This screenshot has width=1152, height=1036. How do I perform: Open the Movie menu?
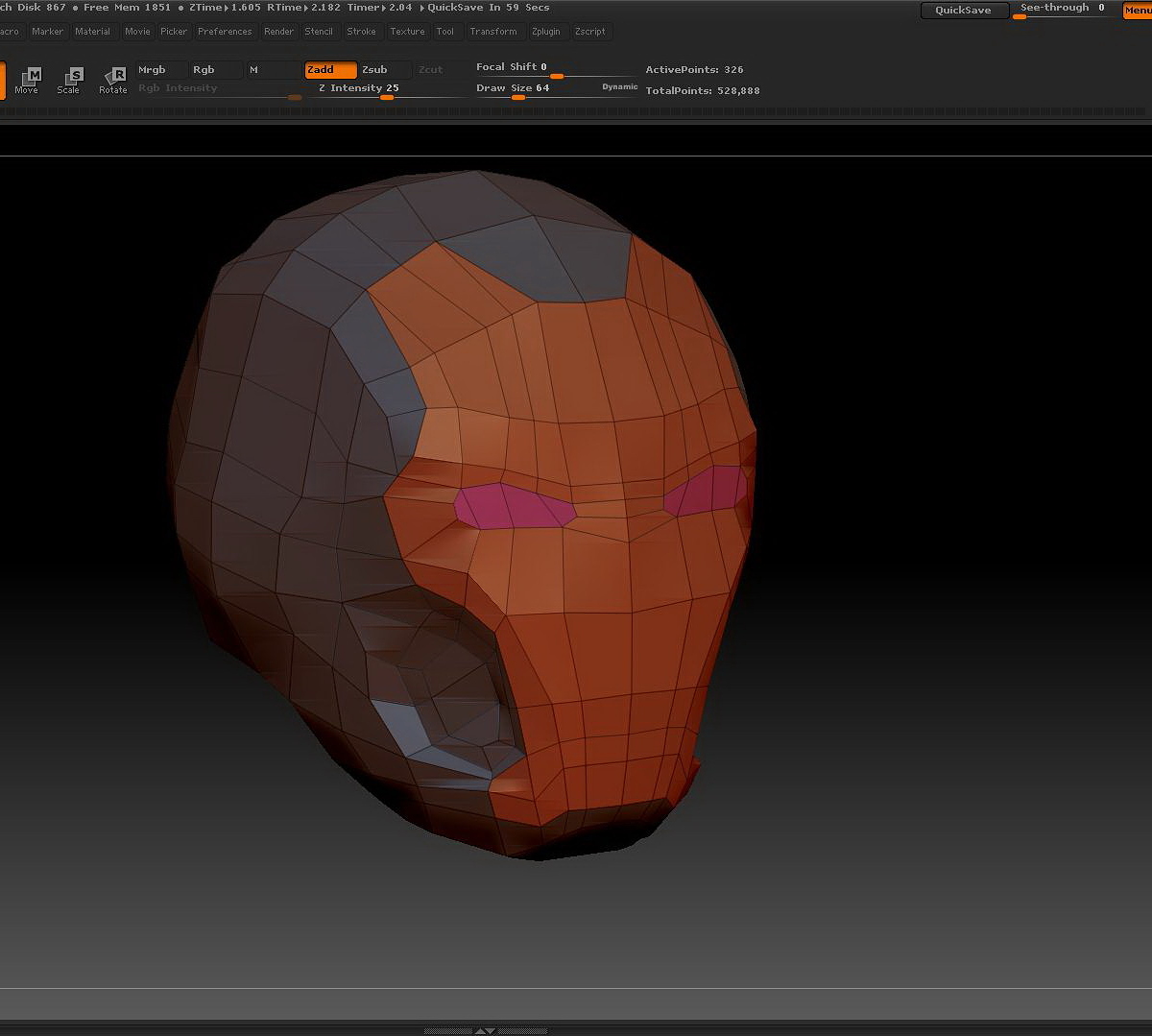tap(137, 32)
